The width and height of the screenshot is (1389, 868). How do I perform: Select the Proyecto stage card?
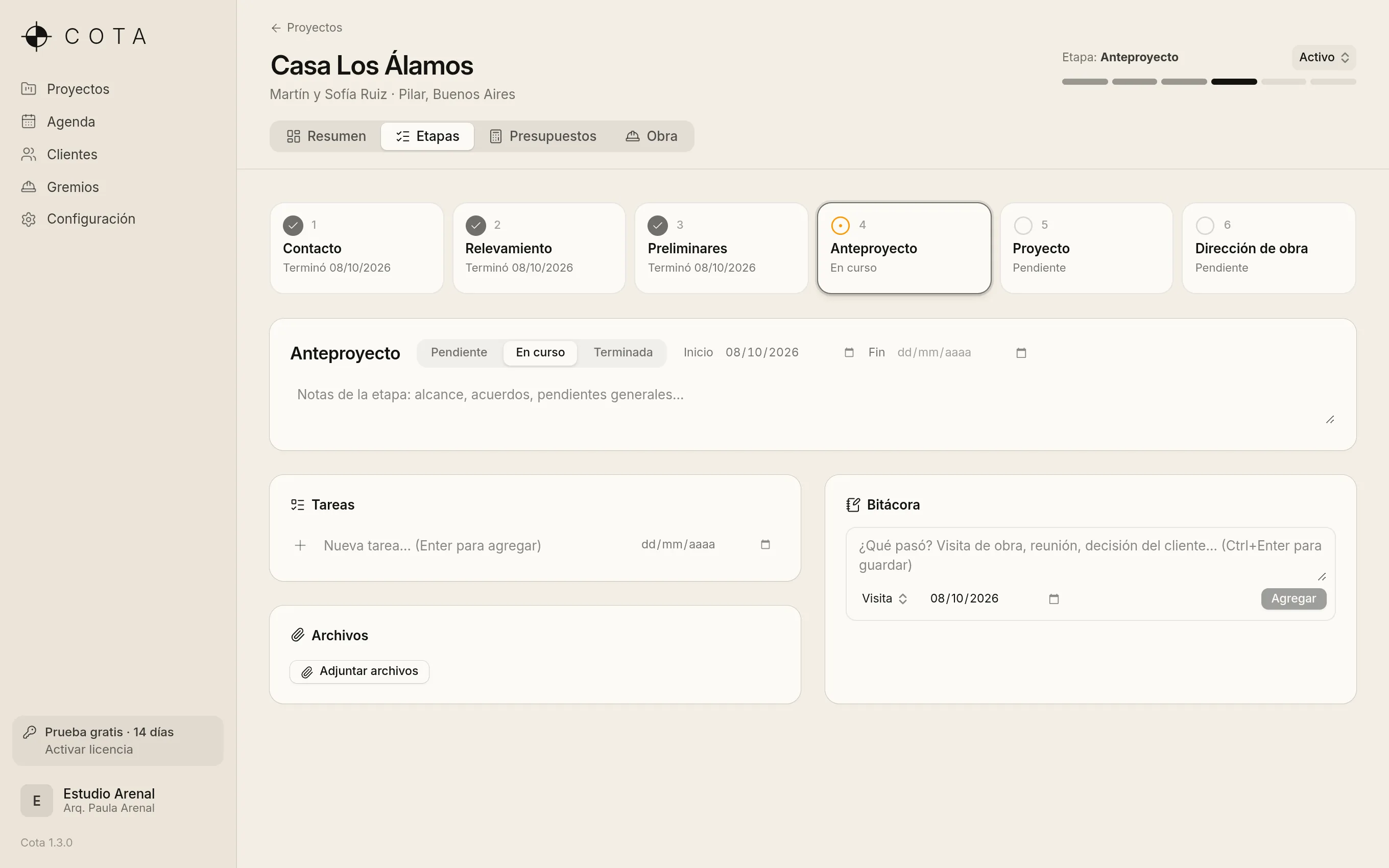[1087, 248]
